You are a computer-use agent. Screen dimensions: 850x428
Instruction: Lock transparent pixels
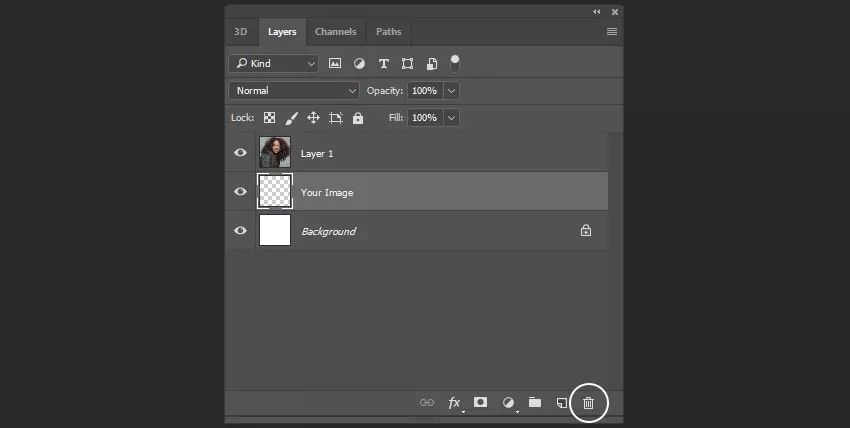[x=269, y=118]
